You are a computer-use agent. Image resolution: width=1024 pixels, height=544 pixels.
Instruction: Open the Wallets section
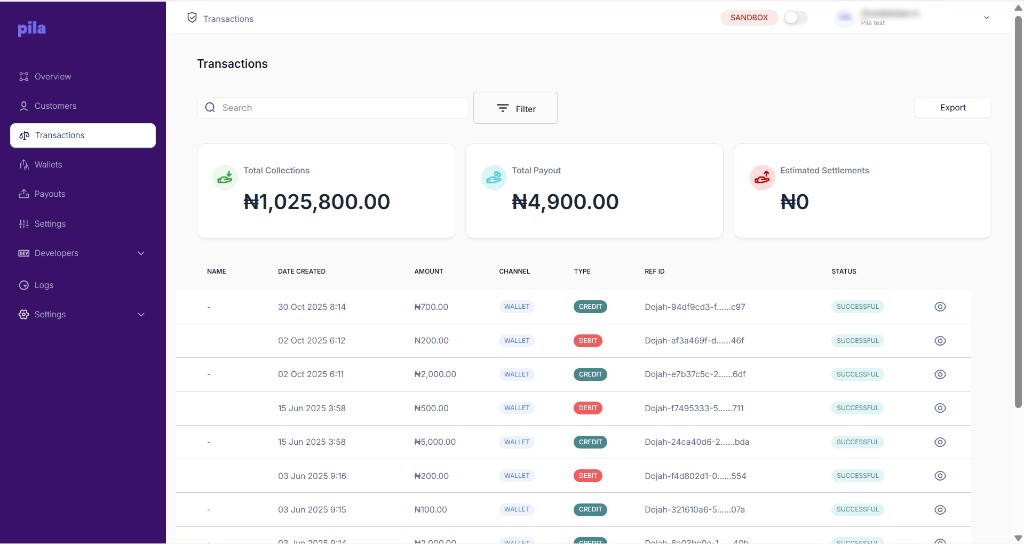48,165
